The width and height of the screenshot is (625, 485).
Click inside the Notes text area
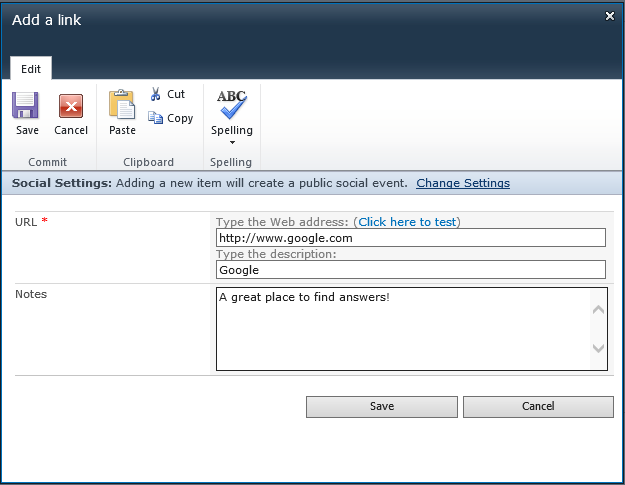click(x=400, y=329)
